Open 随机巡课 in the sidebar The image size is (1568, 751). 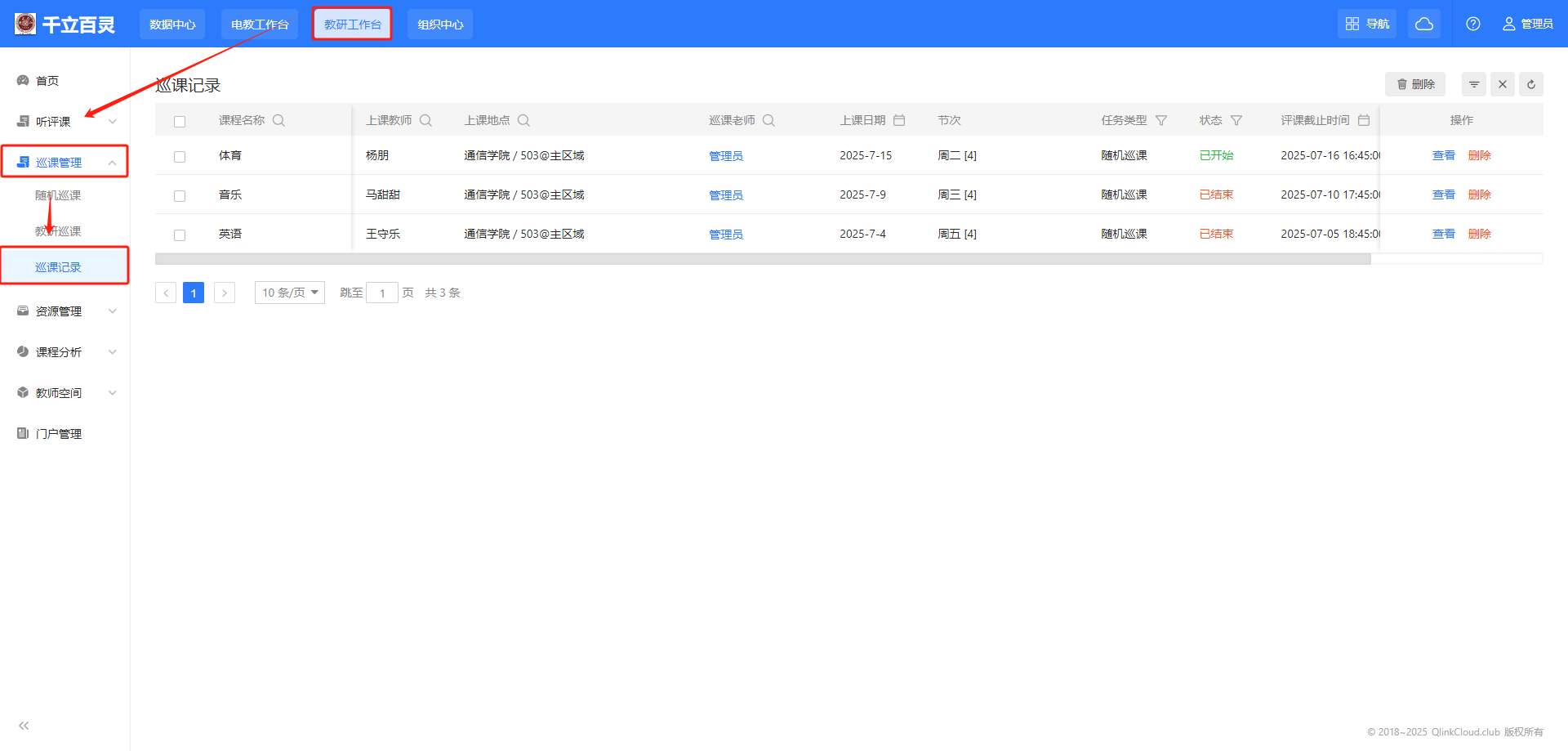58,195
